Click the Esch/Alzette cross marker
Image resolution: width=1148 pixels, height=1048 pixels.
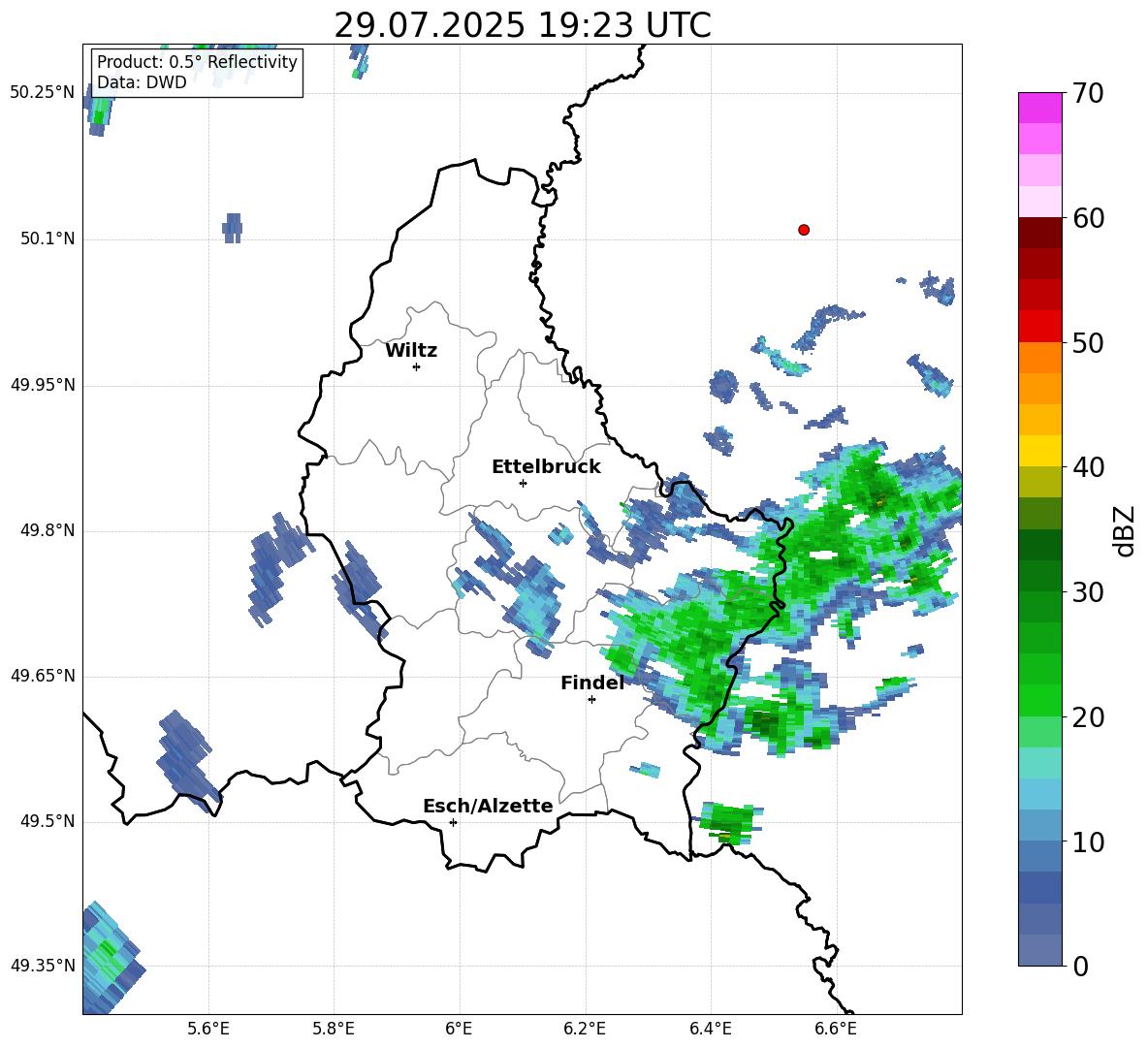coord(453,822)
